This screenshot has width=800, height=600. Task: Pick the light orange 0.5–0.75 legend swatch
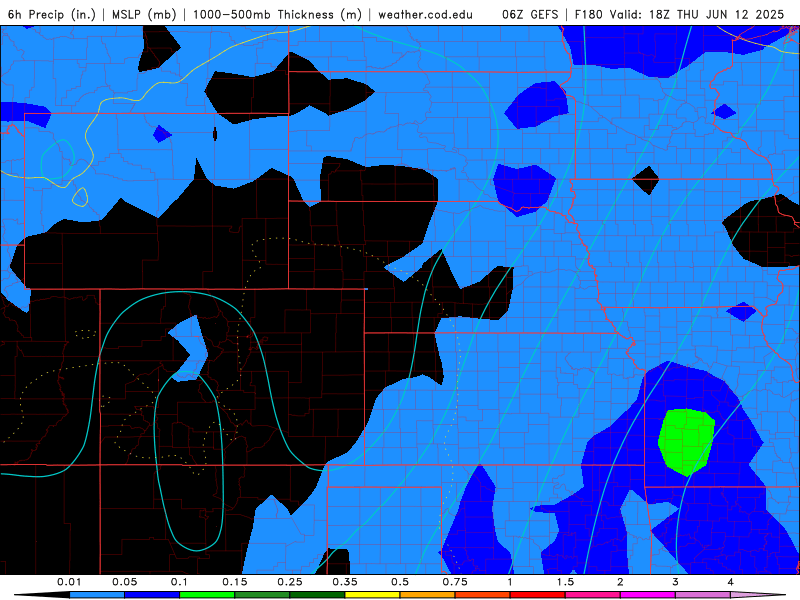click(x=428, y=595)
